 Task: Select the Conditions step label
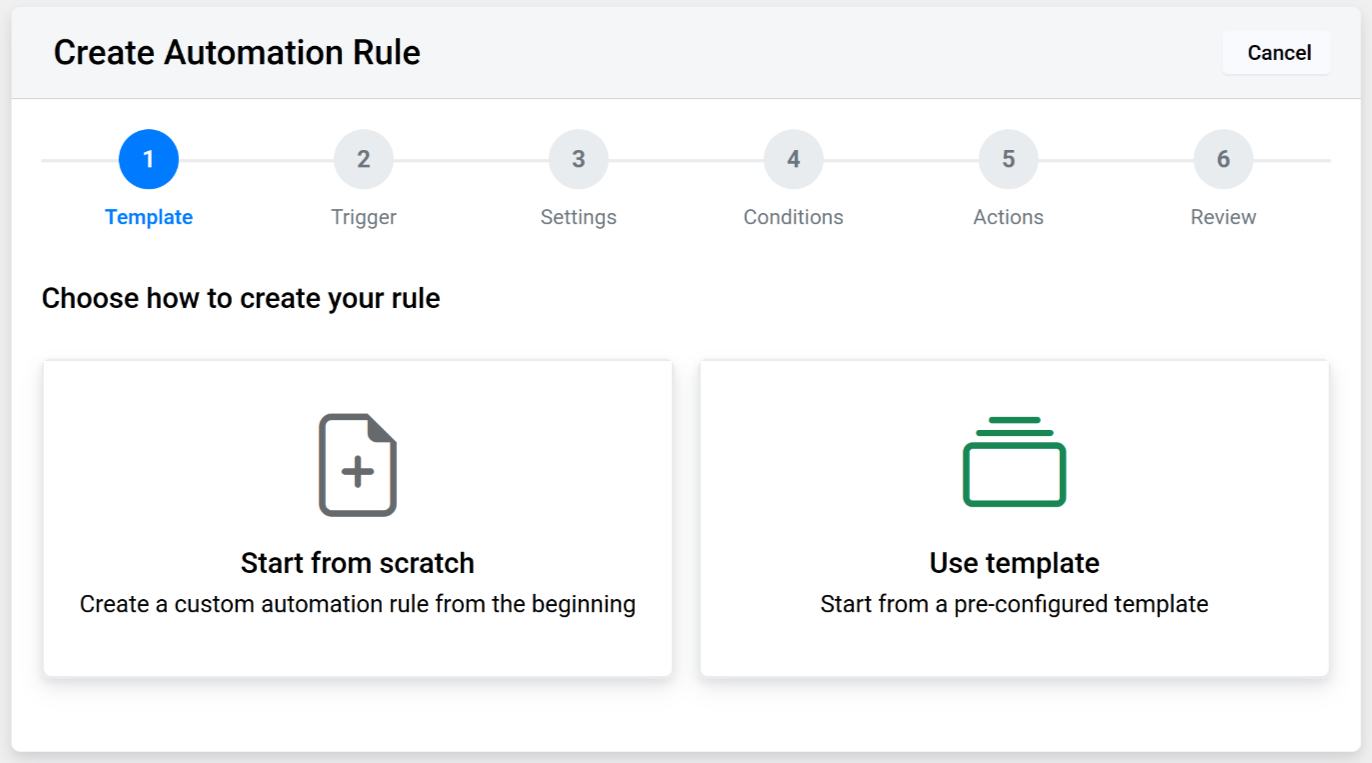pyautogui.click(x=793, y=217)
